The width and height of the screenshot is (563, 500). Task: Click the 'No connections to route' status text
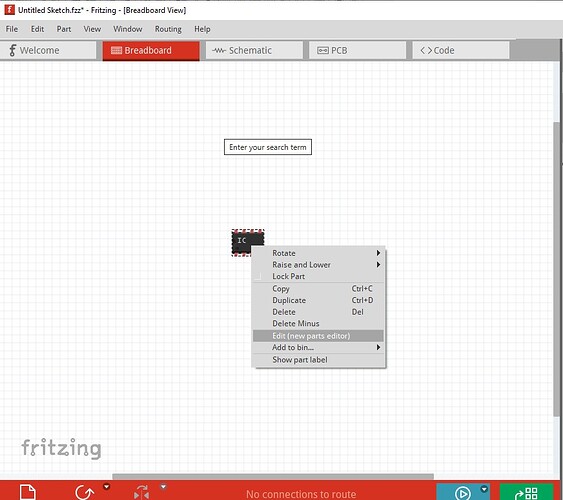301,494
